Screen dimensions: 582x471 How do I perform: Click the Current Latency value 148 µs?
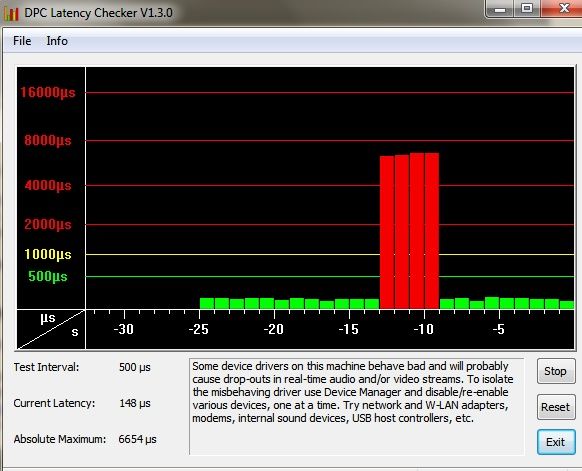[135, 403]
